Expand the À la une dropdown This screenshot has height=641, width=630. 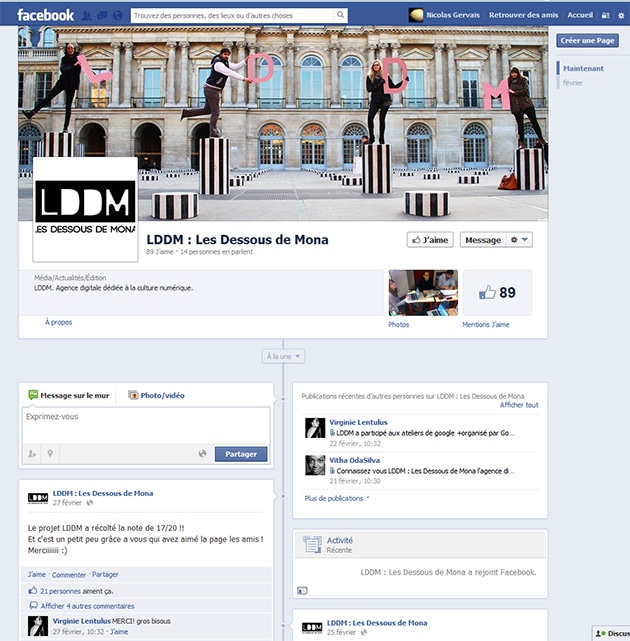[x=283, y=356]
